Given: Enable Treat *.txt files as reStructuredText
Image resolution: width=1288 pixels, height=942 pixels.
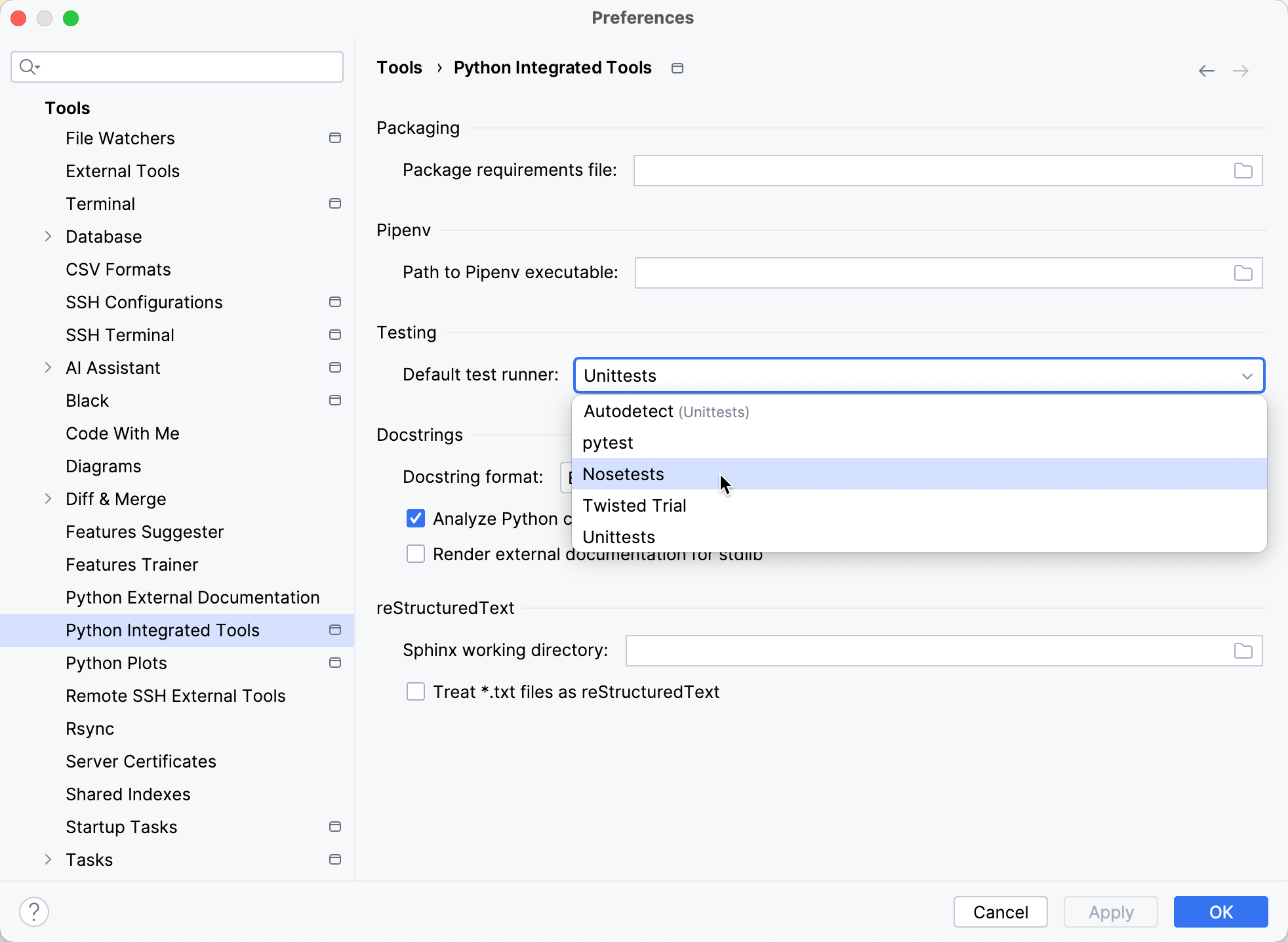Looking at the screenshot, I should click(x=417, y=692).
